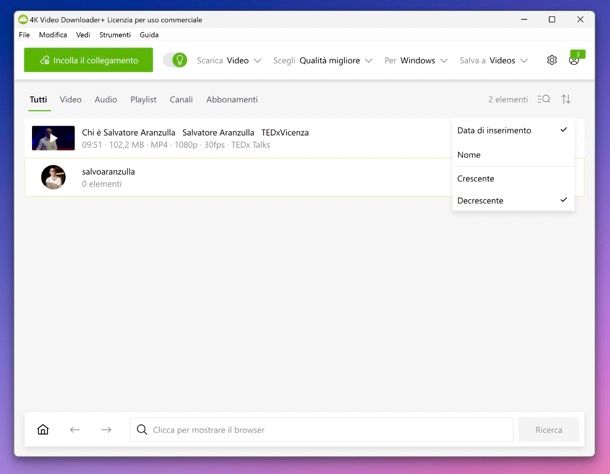Open the Strumenti menu
The width and height of the screenshot is (610, 474).
tap(115, 35)
